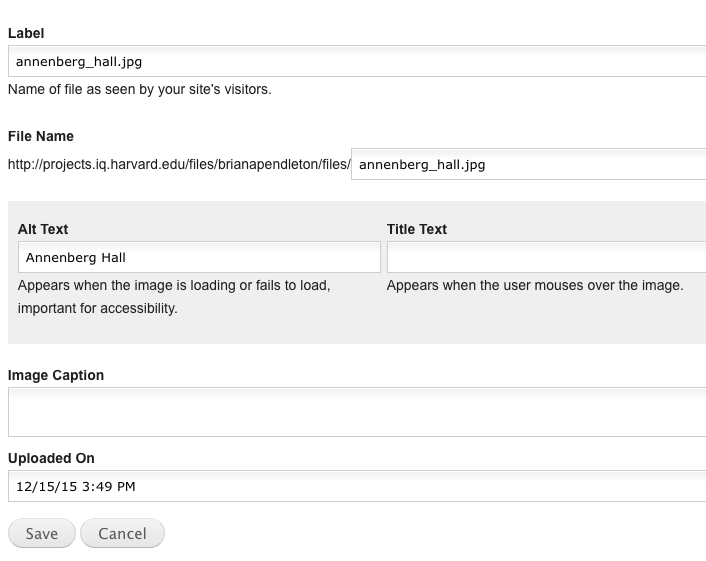Click the Label input containing annenberg_hall.jpg
This screenshot has width=706, height=561.
357,61
